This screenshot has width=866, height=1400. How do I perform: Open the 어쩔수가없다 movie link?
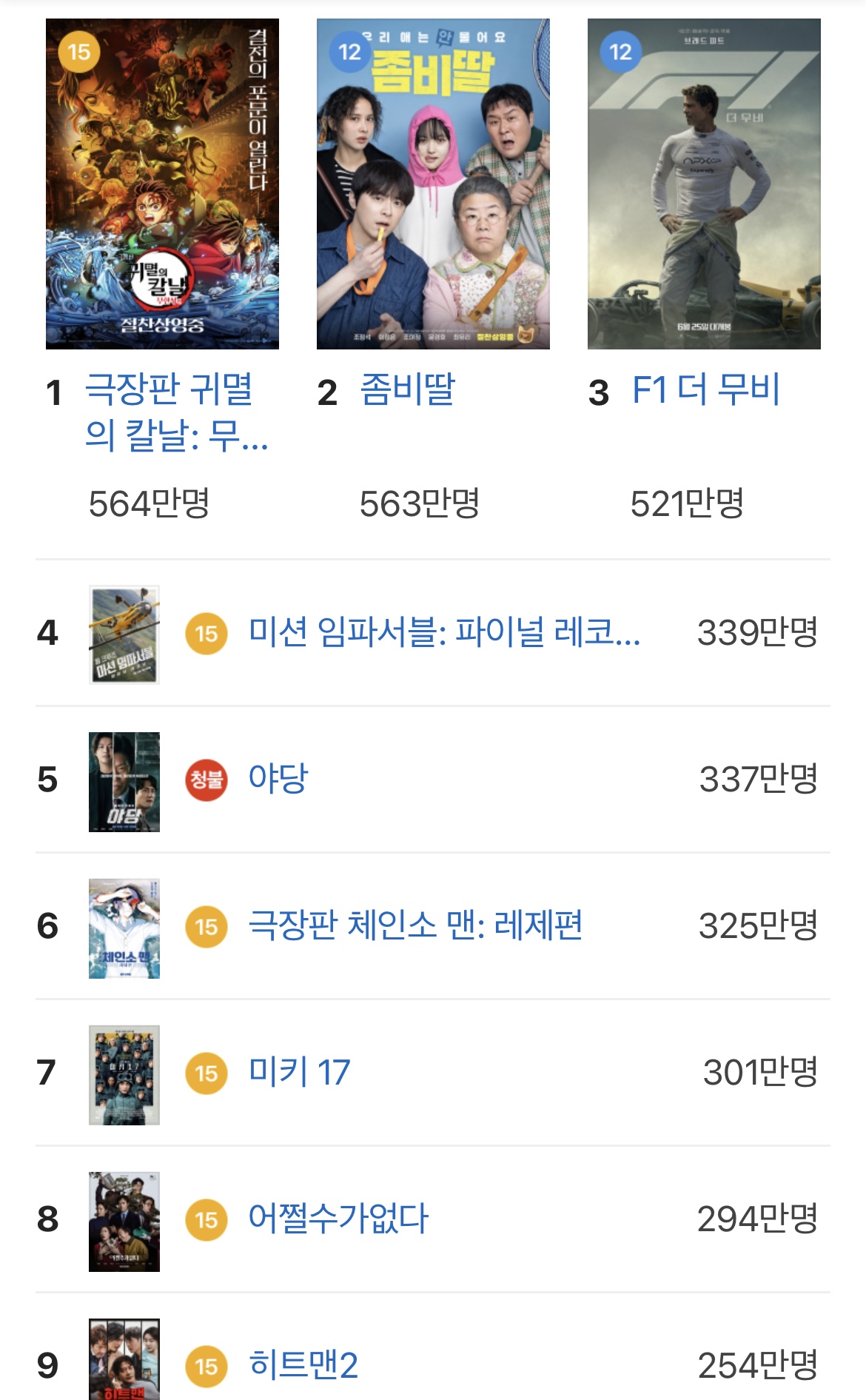(x=338, y=1219)
